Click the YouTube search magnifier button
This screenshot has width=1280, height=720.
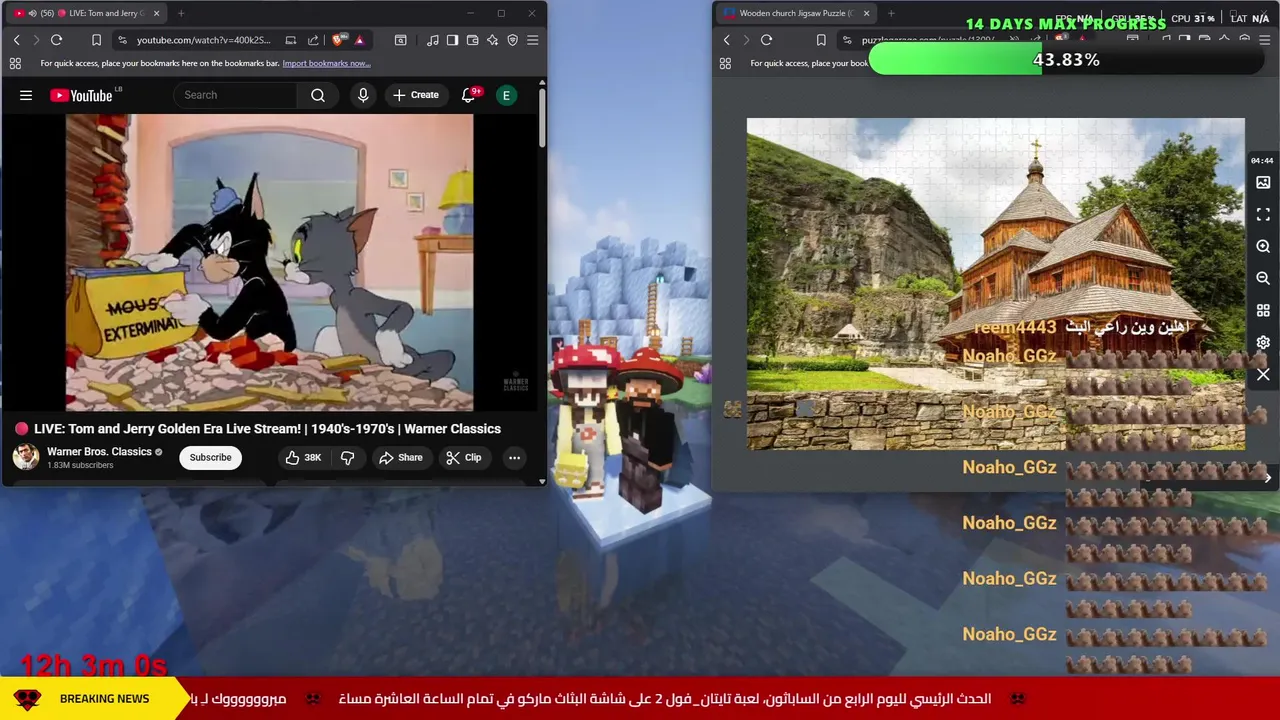pyautogui.click(x=318, y=95)
